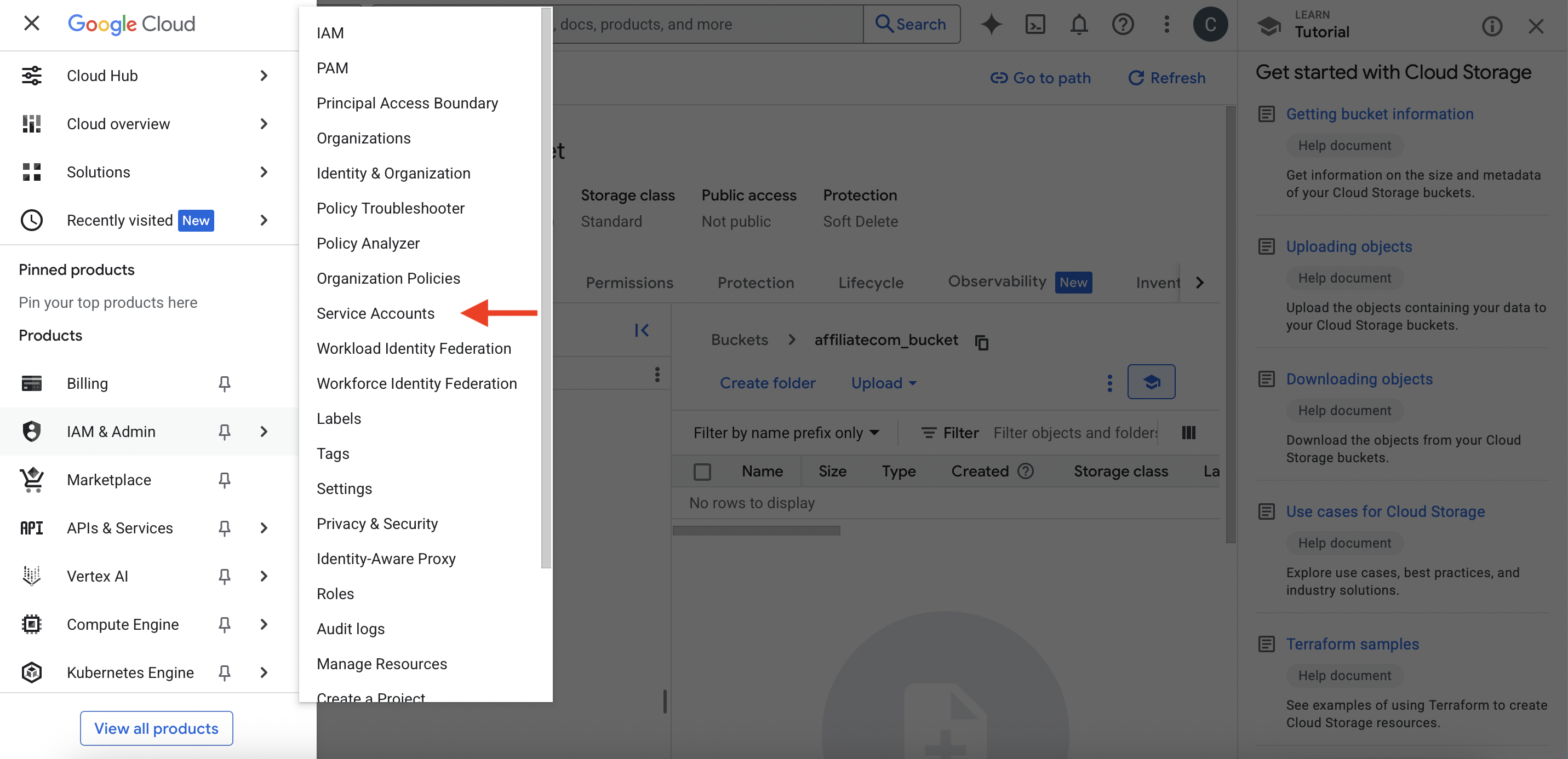Click the Compute Engine chip icon
The height and width of the screenshot is (759, 1568).
(x=32, y=624)
